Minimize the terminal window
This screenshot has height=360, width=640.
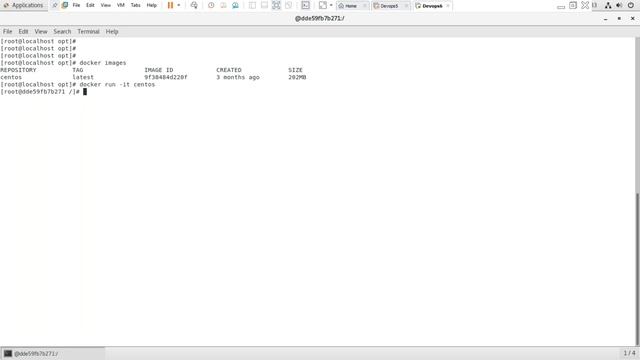pos(606,19)
